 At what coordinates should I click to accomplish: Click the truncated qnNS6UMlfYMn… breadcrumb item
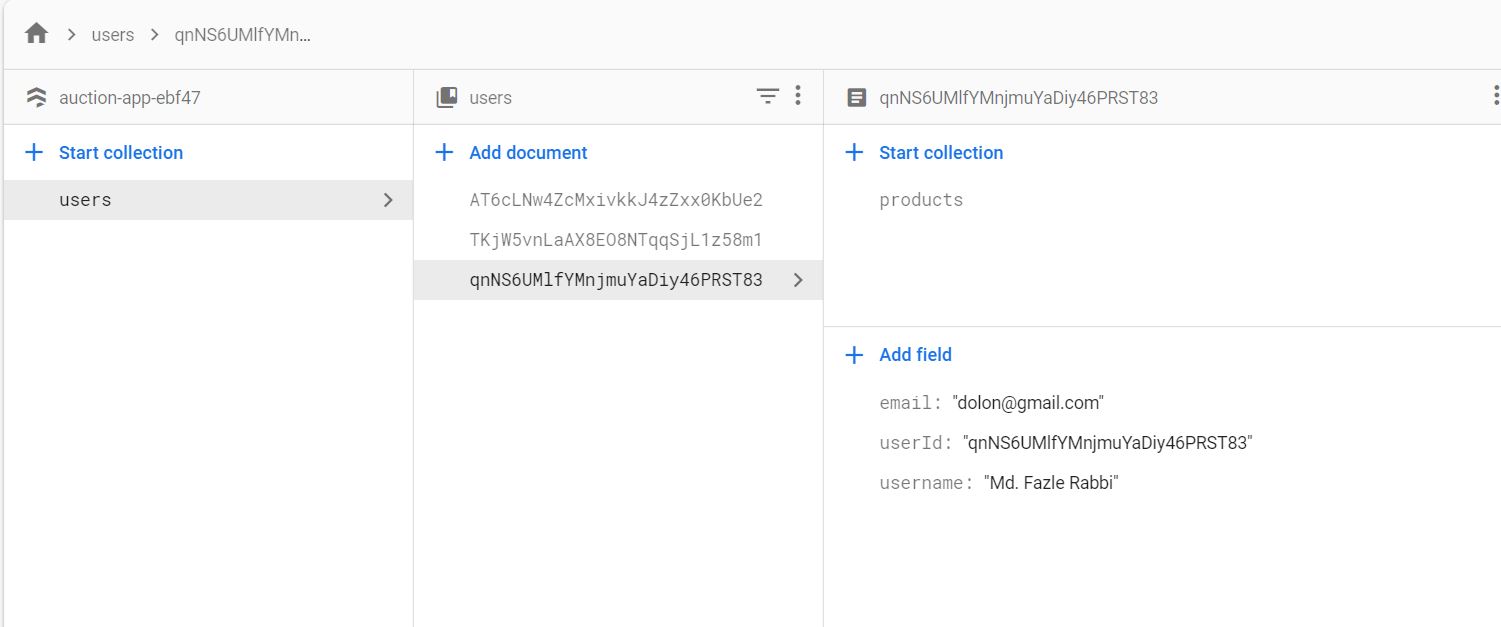243,35
